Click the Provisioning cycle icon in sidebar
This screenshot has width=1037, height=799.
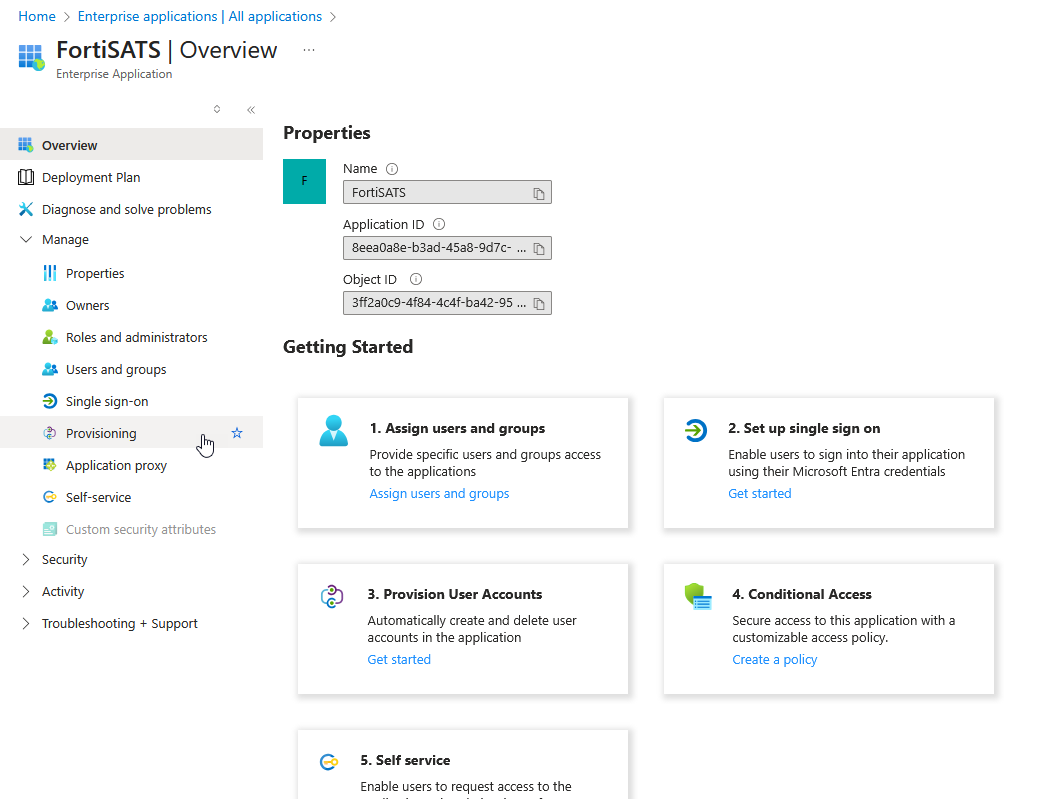coord(50,433)
